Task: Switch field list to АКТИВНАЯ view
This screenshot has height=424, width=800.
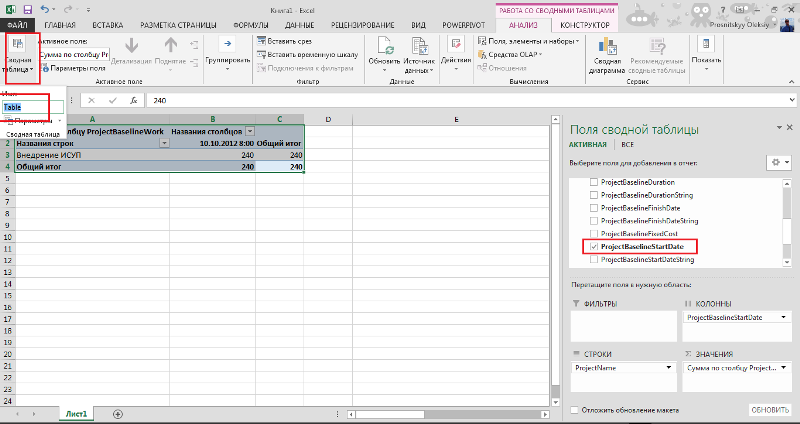Action: pyautogui.click(x=588, y=144)
